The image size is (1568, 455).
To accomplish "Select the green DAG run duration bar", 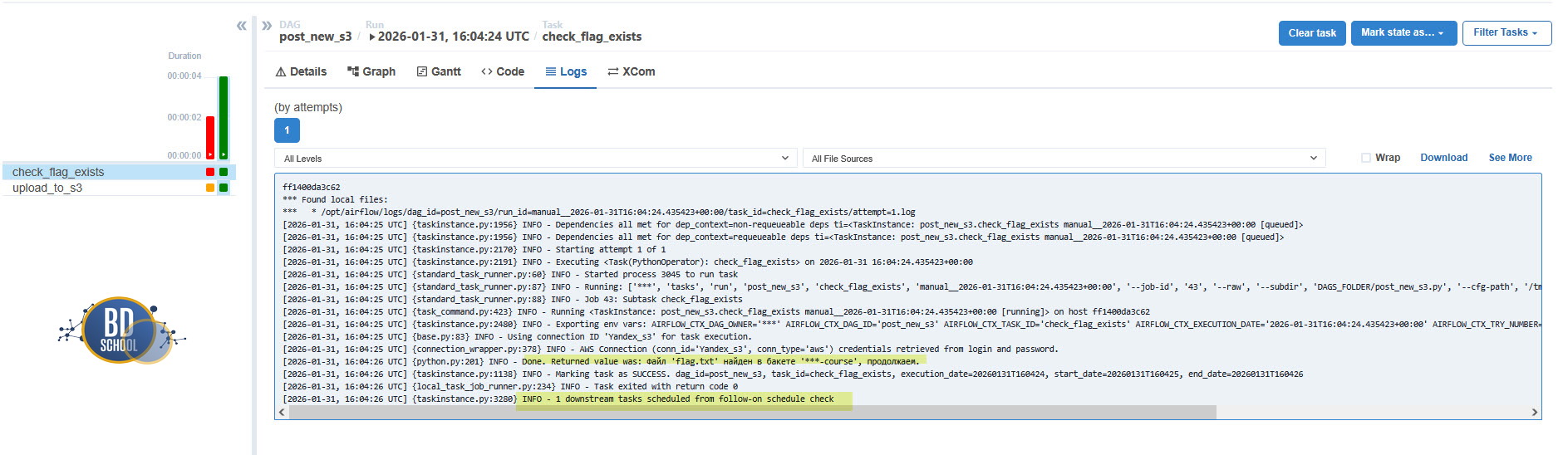I will pyautogui.click(x=224, y=117).
